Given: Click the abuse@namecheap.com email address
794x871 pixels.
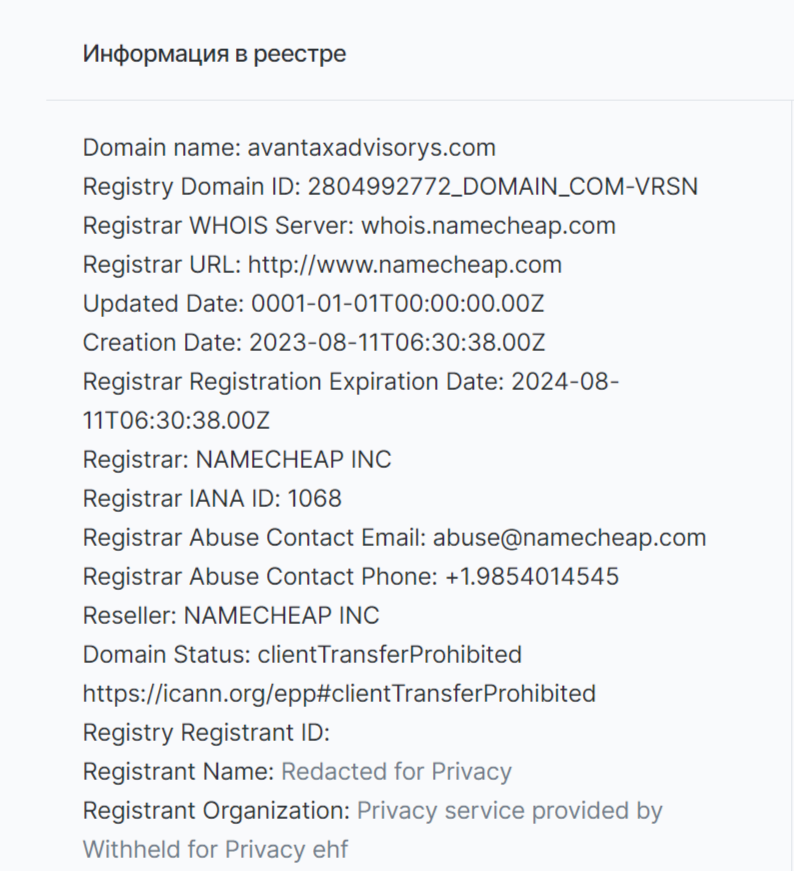Looking at the screenshot, I should pos(570,538).
